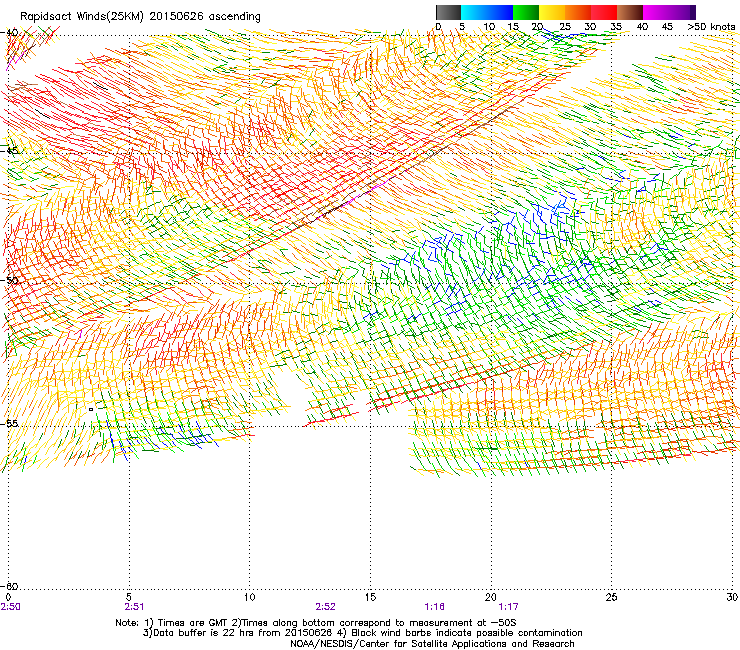Click the 'Times are GMT' note line
This screenshot has height=650, width=740.
[x=316, y=623]
